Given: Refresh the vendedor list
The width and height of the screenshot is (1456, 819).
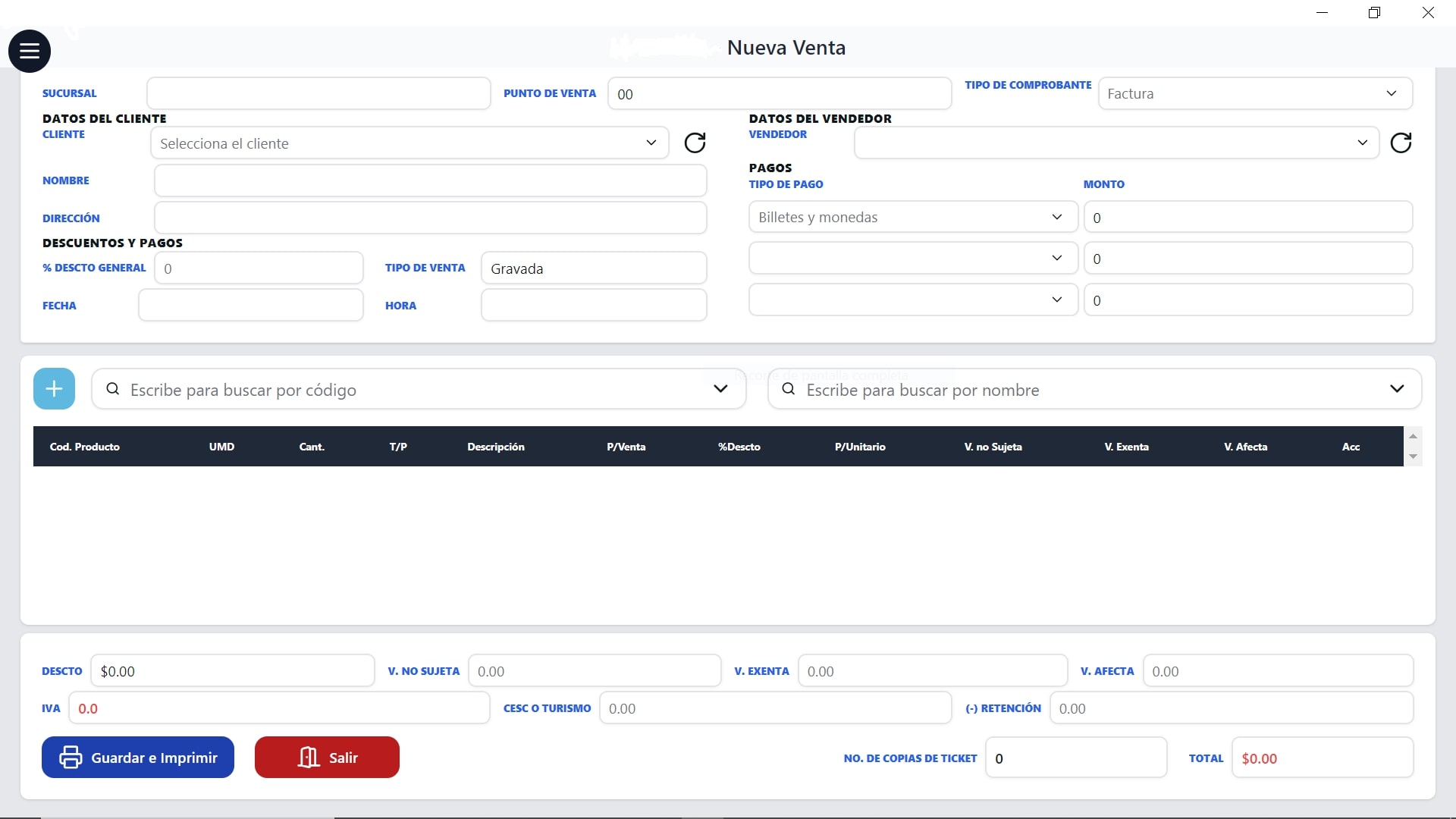Looking at the screenshot, I should click(x=1401, y=143).
